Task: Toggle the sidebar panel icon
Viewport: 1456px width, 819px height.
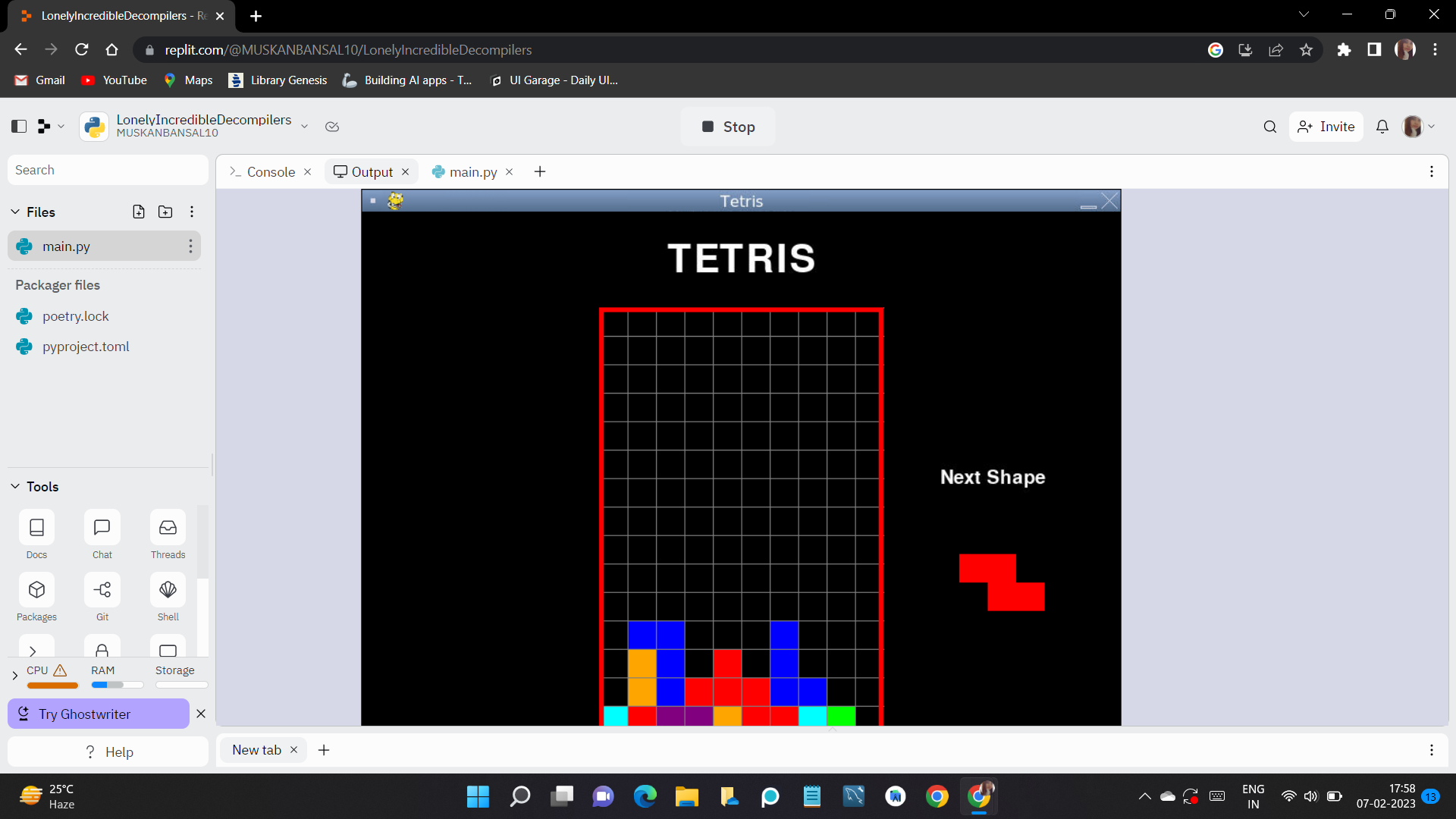Action: click(19, 127)
